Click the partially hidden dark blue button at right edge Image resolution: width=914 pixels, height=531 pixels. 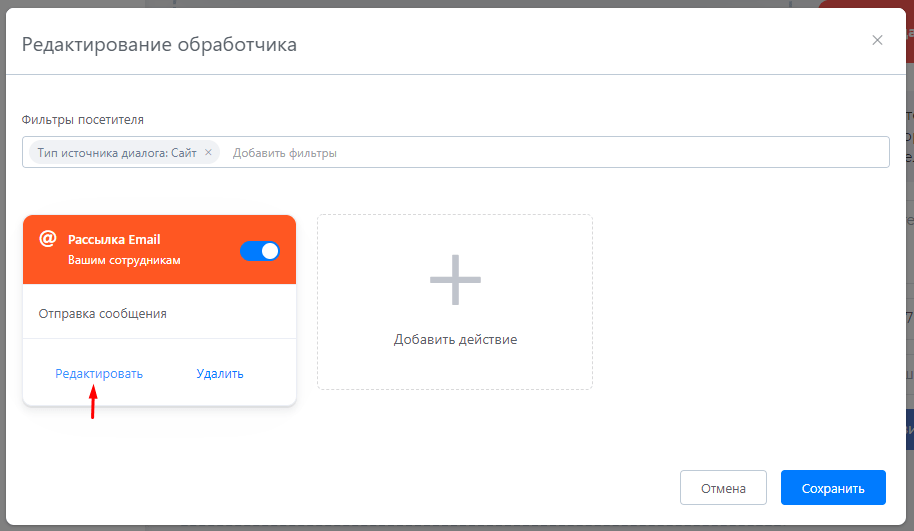pos(910,429)
